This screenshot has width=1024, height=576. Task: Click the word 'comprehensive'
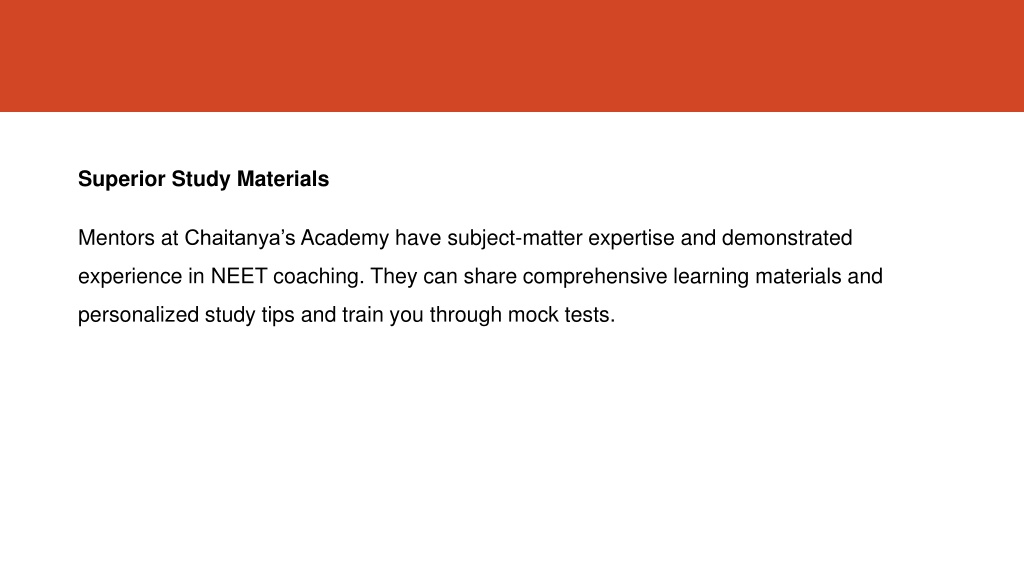(595, 277)
